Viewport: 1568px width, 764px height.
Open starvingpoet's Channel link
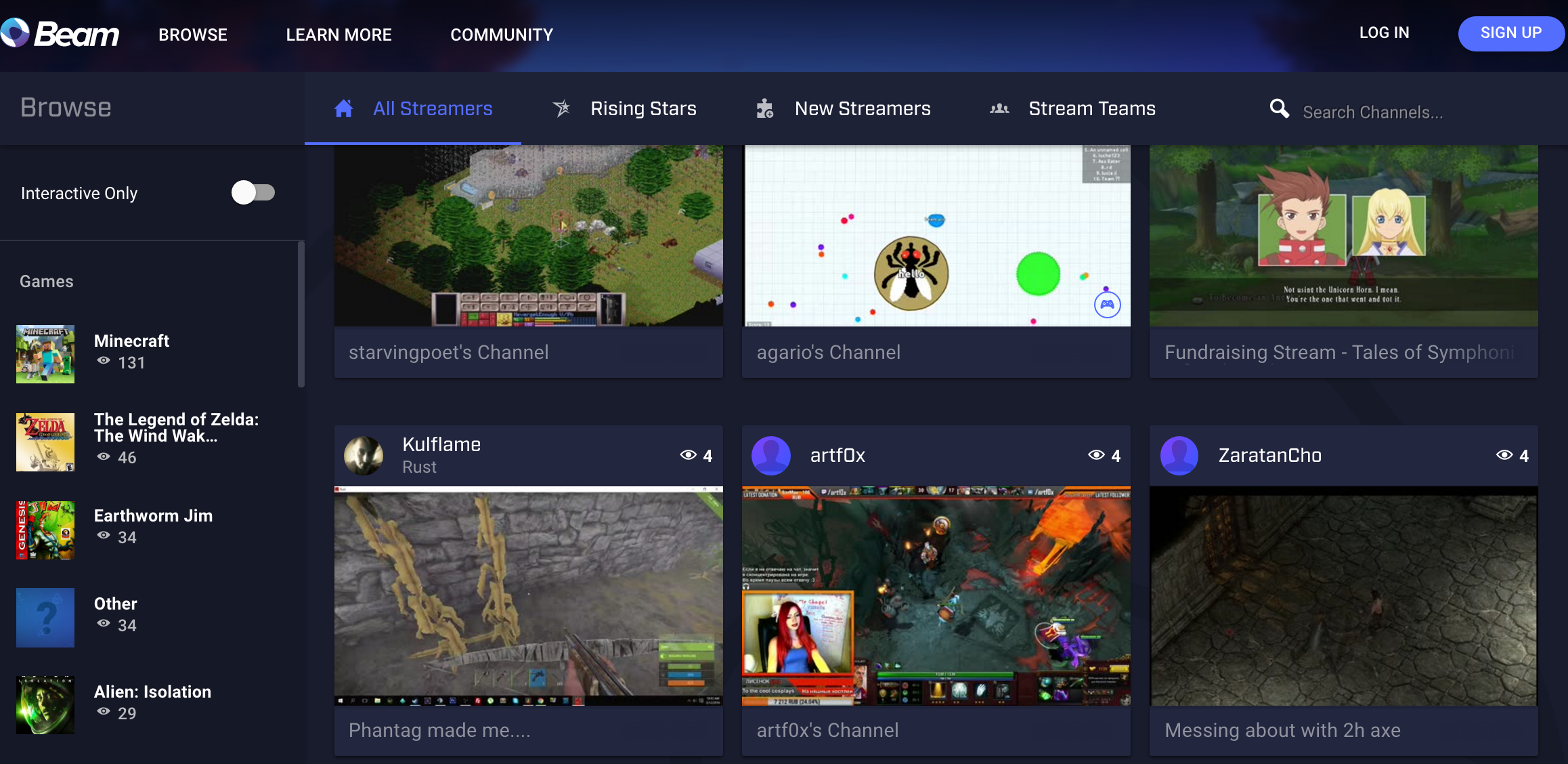point(449,352)
